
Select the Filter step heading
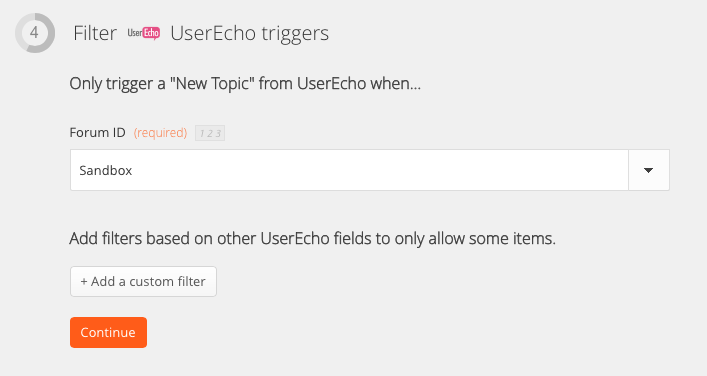(x=95, y=33)
